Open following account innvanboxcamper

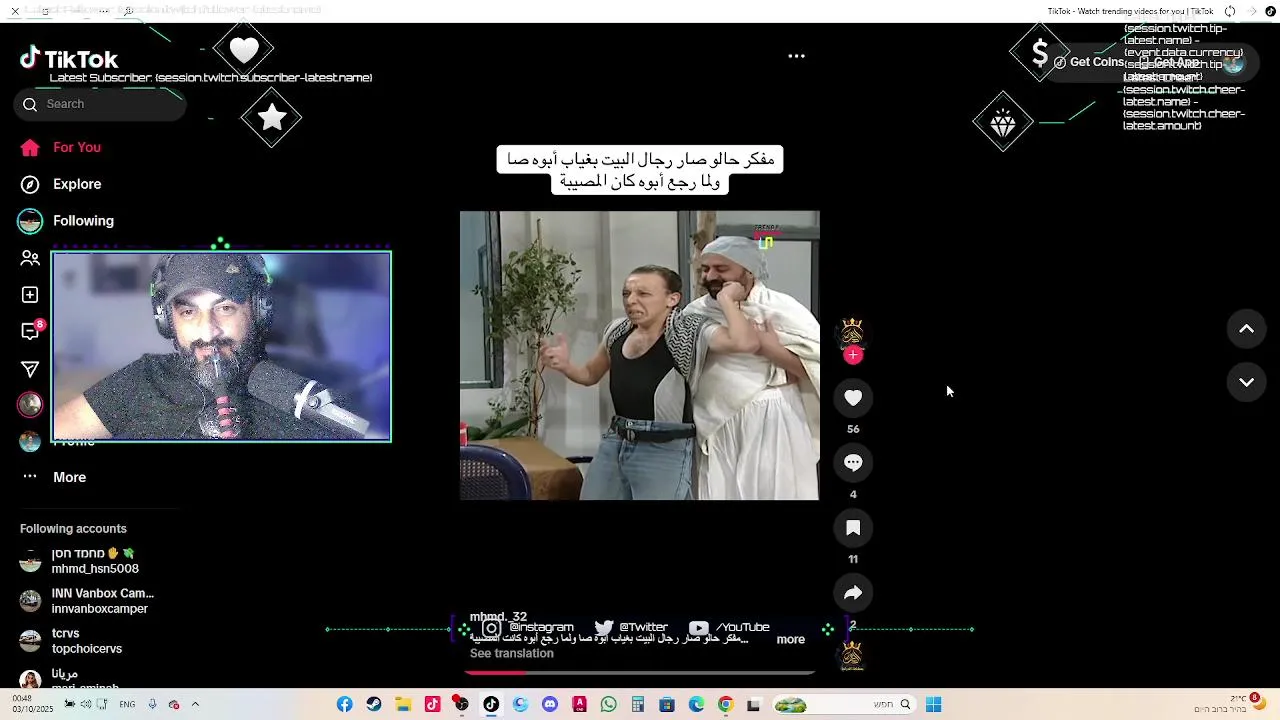[88, 601]
